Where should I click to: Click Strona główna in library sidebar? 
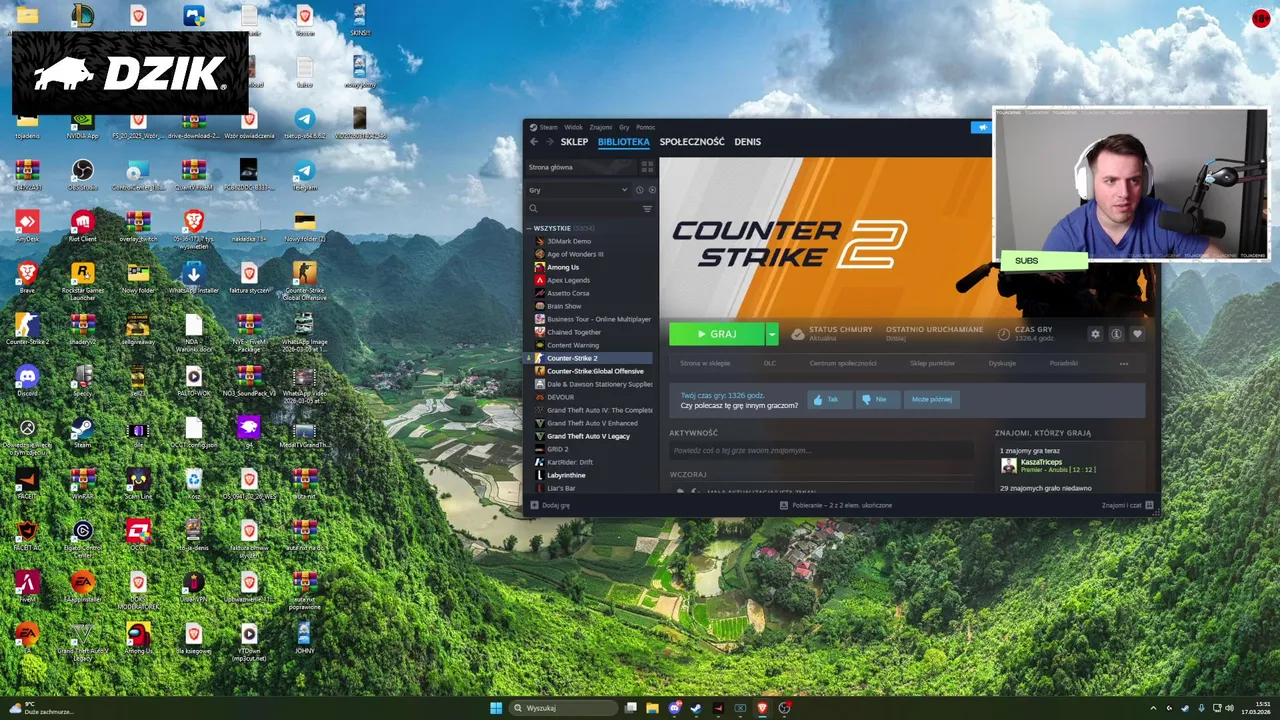pos(582,167)
